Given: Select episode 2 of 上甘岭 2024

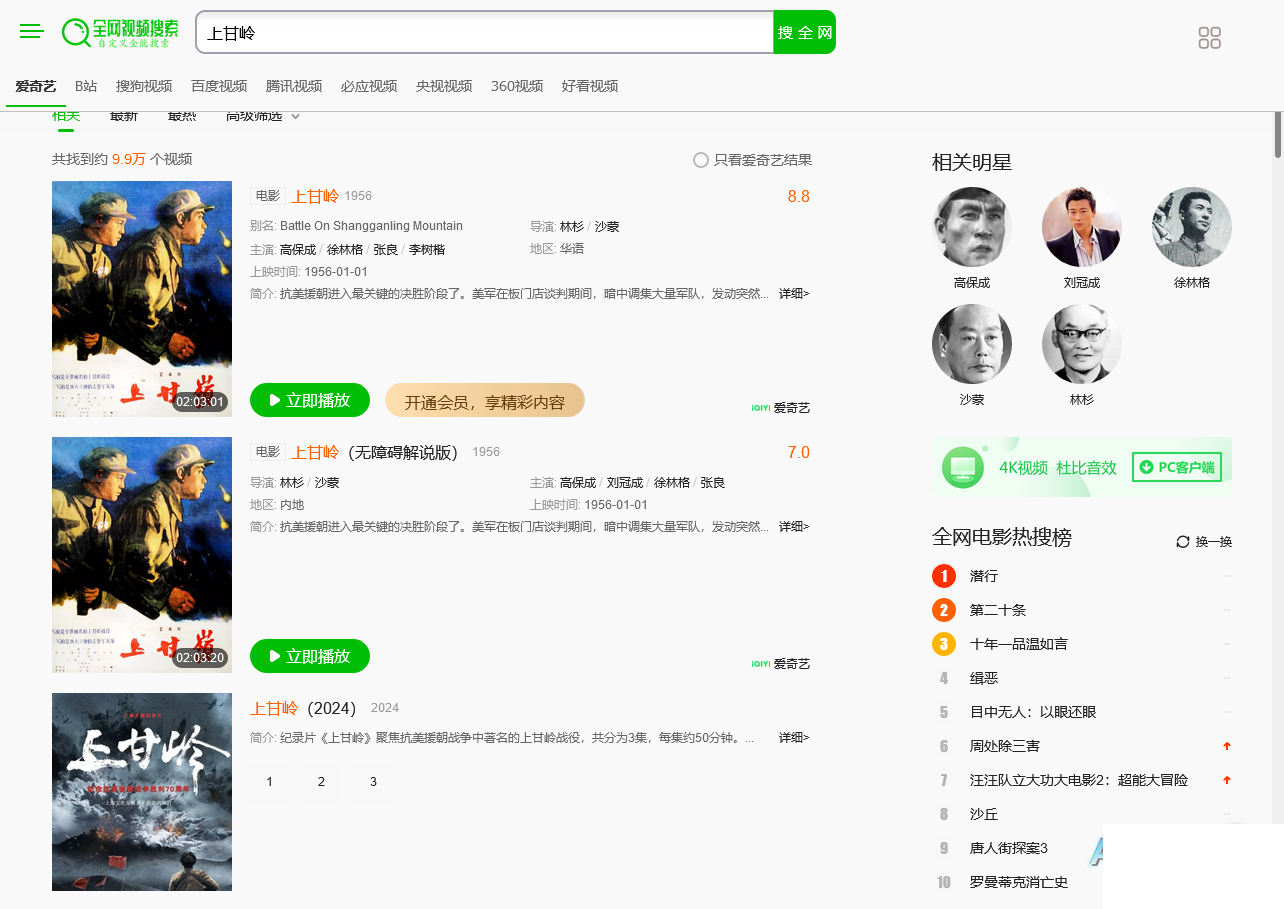Looking at the screenshot, I should coord(321,781).
